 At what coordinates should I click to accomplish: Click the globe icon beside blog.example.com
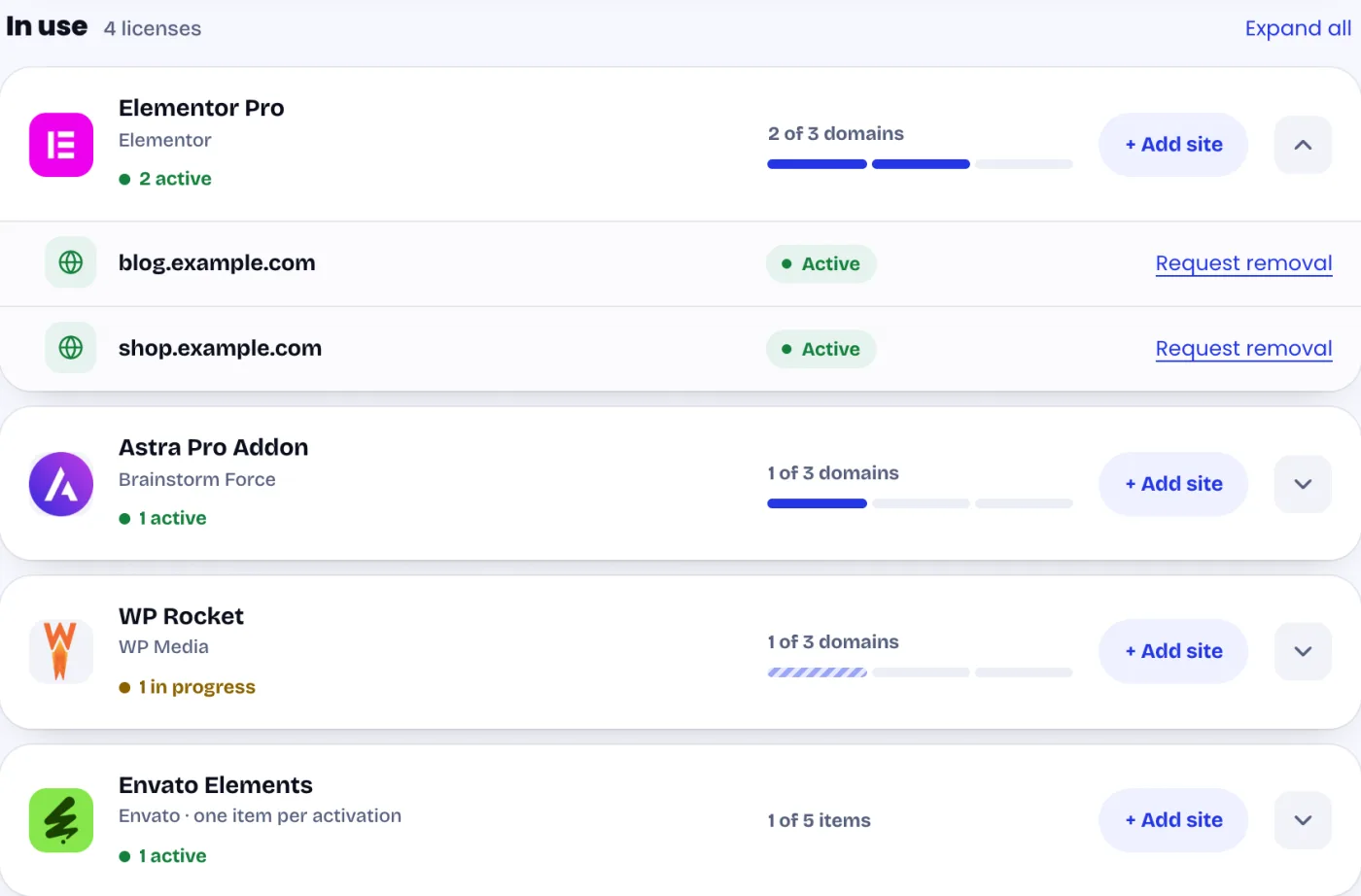(x=71, y=262)
